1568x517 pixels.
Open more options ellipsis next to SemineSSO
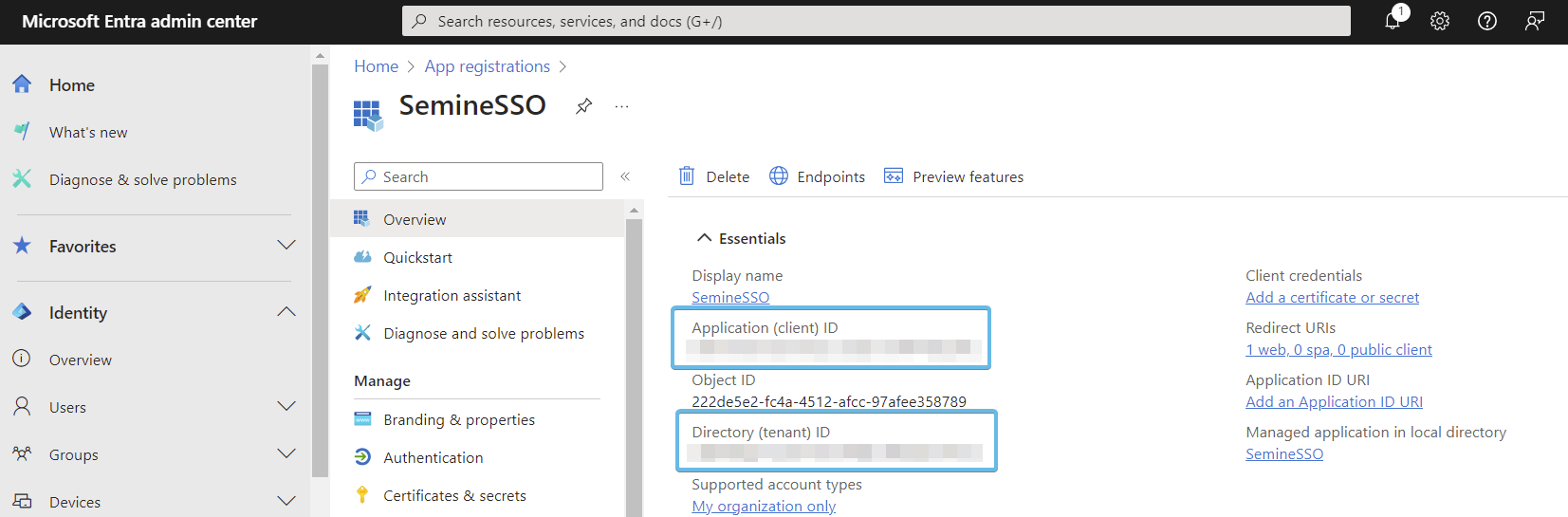[x=621, y=106]
